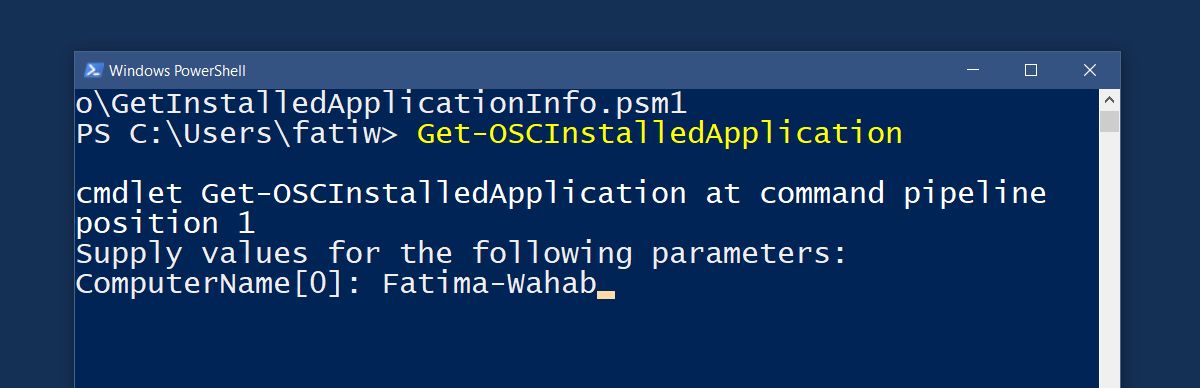Click the blinking cursor after Fatima-Wahab
This screenshot has height=388, width=1200.
click(605, 296)
